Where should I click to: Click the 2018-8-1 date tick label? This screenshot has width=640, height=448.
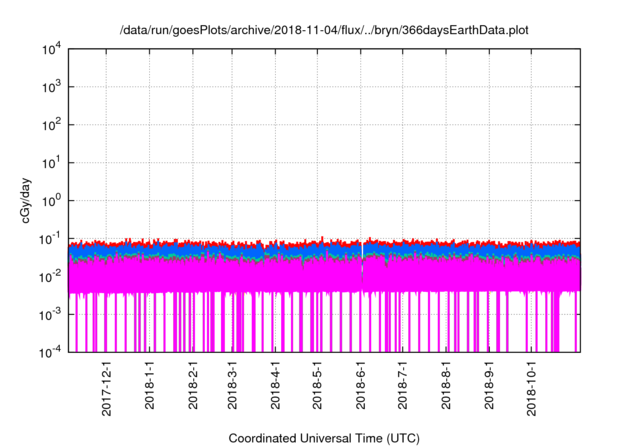point(446,385)
